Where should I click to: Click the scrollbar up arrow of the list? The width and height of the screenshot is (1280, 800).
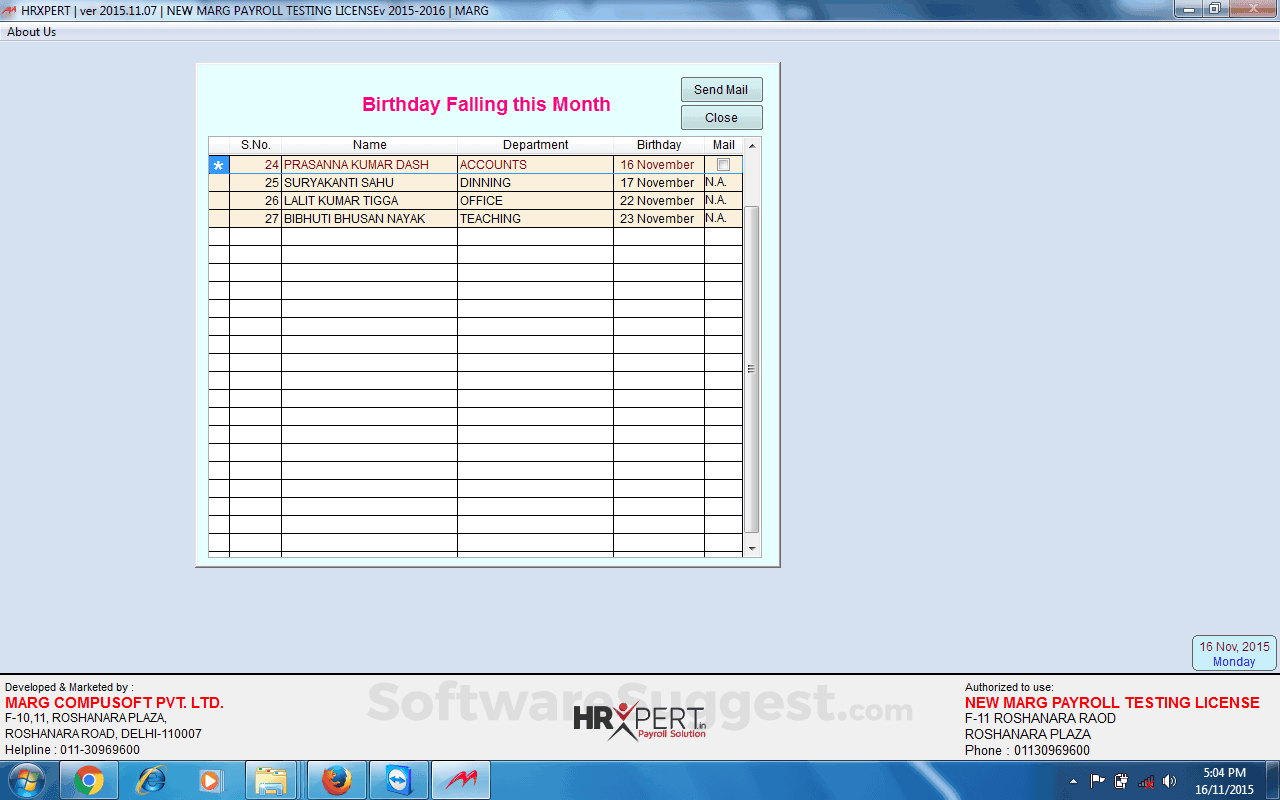coord(752,144)
